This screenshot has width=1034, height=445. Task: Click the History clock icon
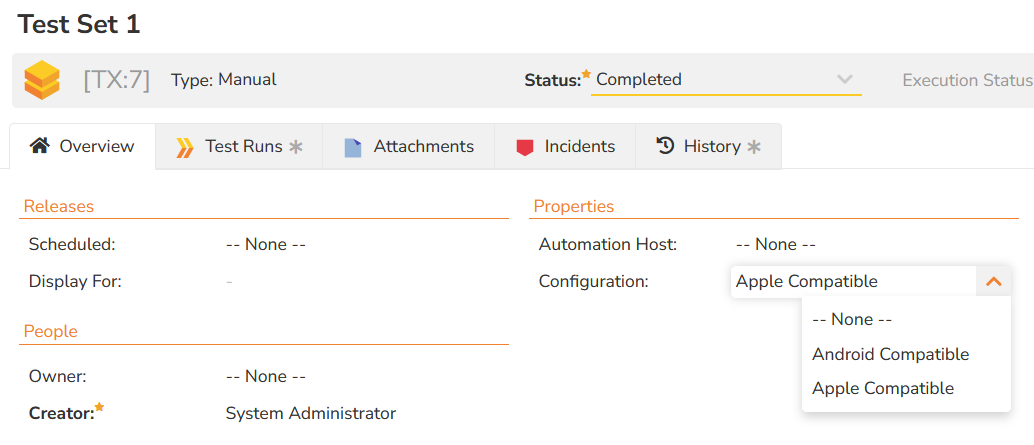(x=665, y=146)
